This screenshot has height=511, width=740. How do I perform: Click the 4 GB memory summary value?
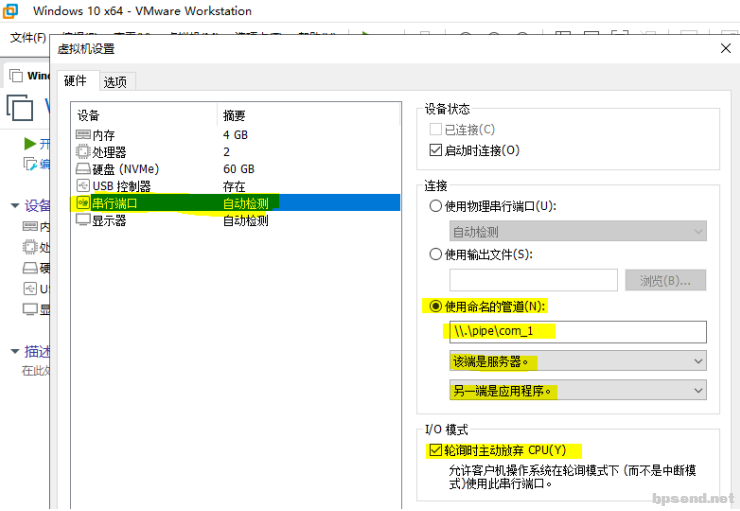pyautogui.click(x=235, y=135)
